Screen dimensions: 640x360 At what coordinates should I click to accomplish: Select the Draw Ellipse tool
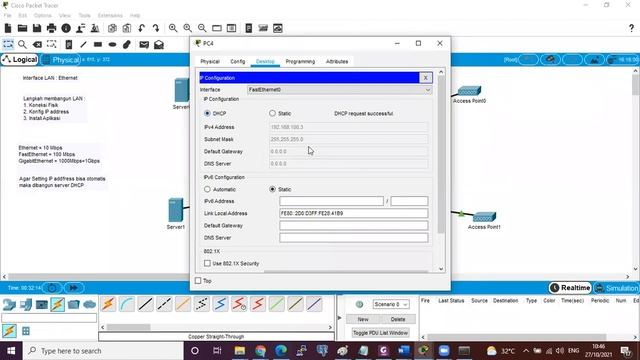pos(112,44)
